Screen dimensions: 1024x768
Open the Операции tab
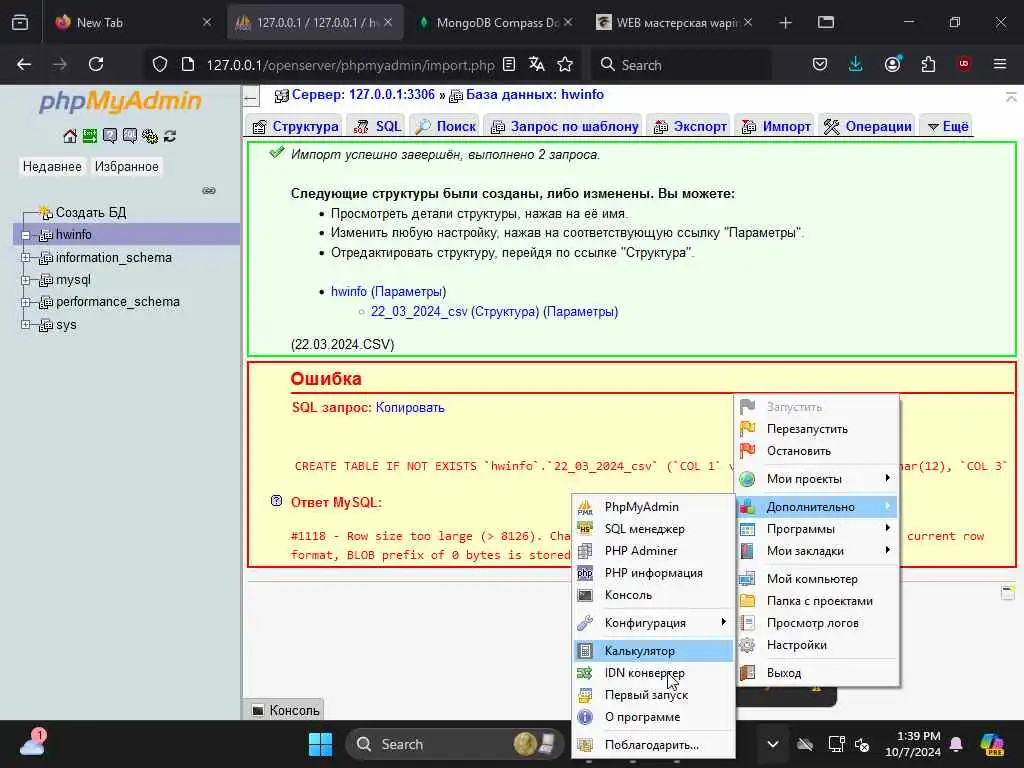[867, 126]
